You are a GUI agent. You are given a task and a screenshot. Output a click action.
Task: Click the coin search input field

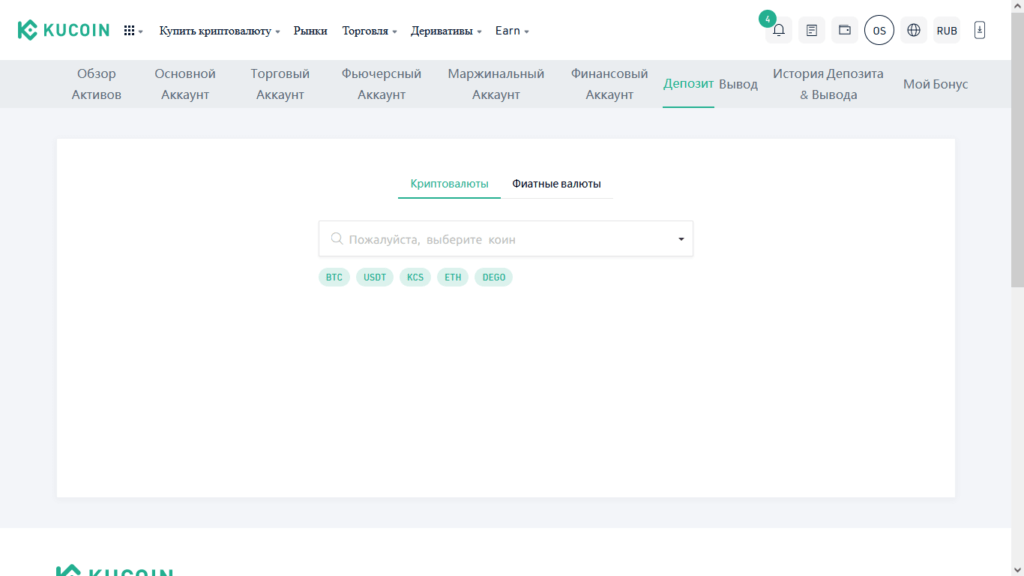click(500, 239)
